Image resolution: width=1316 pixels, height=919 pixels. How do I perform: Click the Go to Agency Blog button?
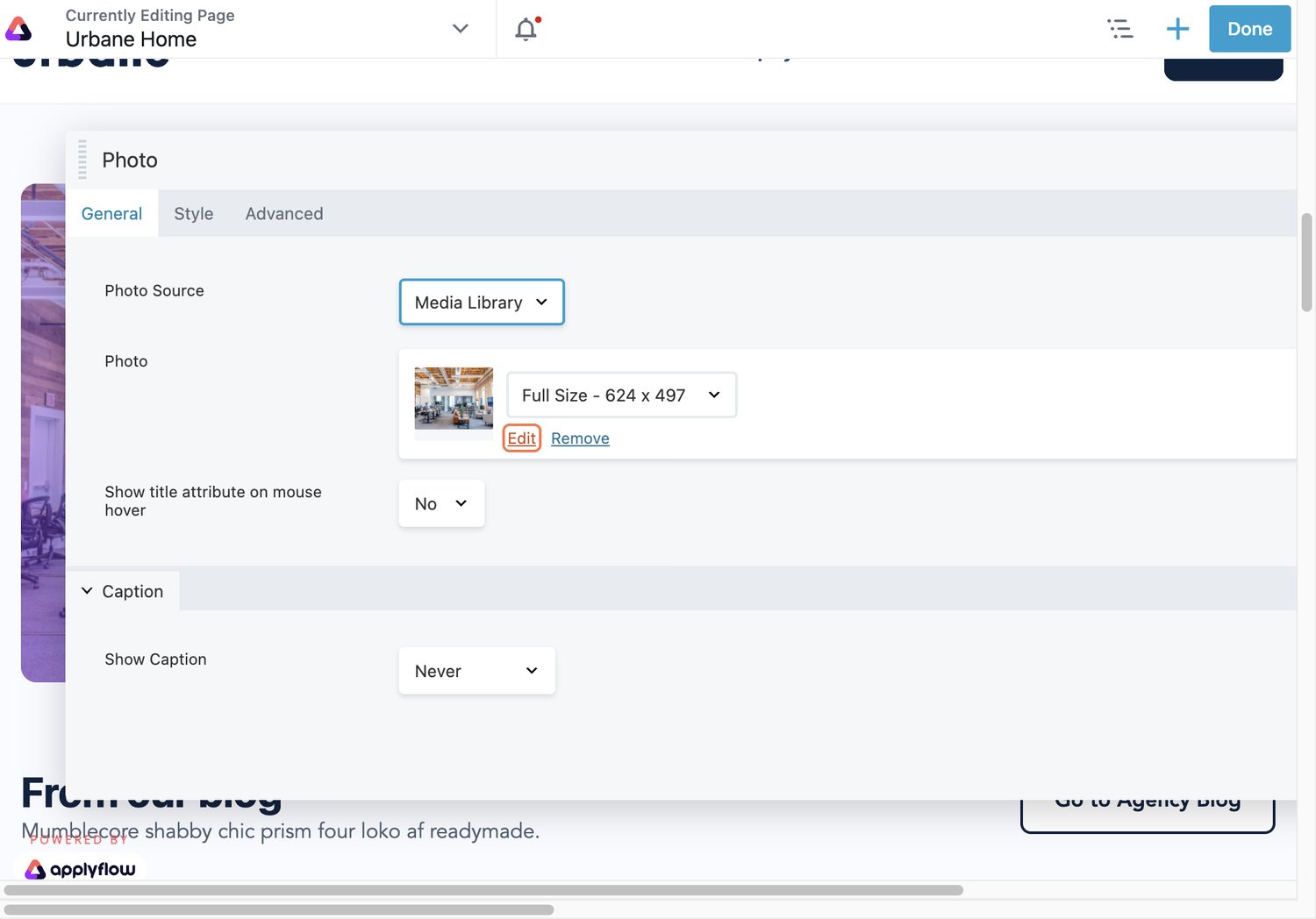1148,812
